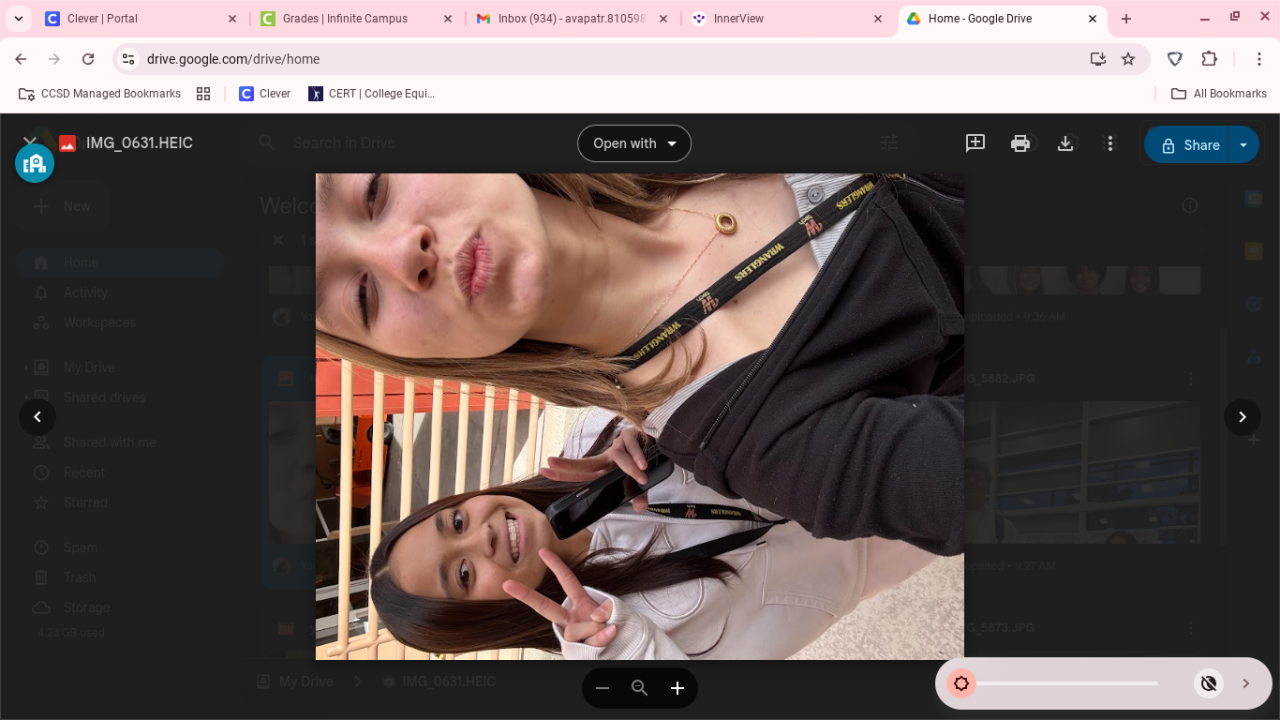Viewport: 1280px width, 720px height.
Task: Open the Clever bookmark
Action: pyautogui.click(x=265, y=94)
